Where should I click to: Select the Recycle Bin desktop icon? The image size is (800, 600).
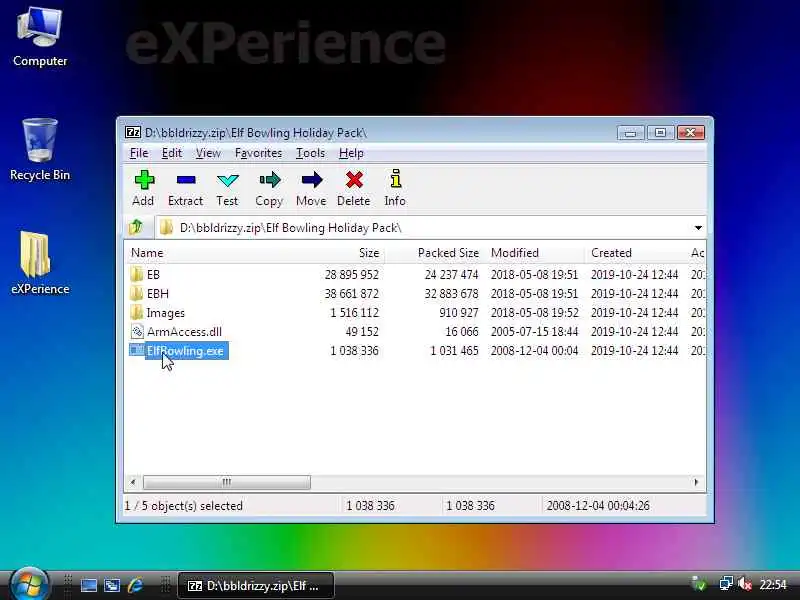click(x=40, y=150)
